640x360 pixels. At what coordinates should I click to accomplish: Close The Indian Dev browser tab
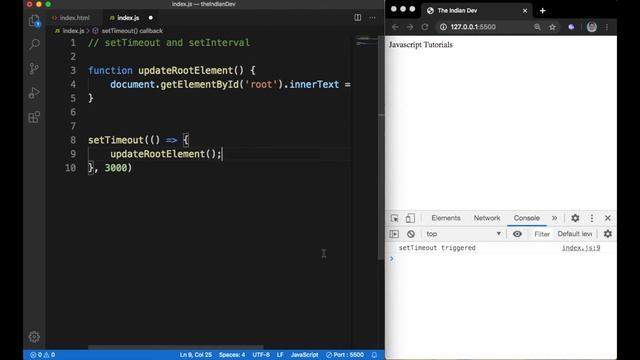coord(525,11)
